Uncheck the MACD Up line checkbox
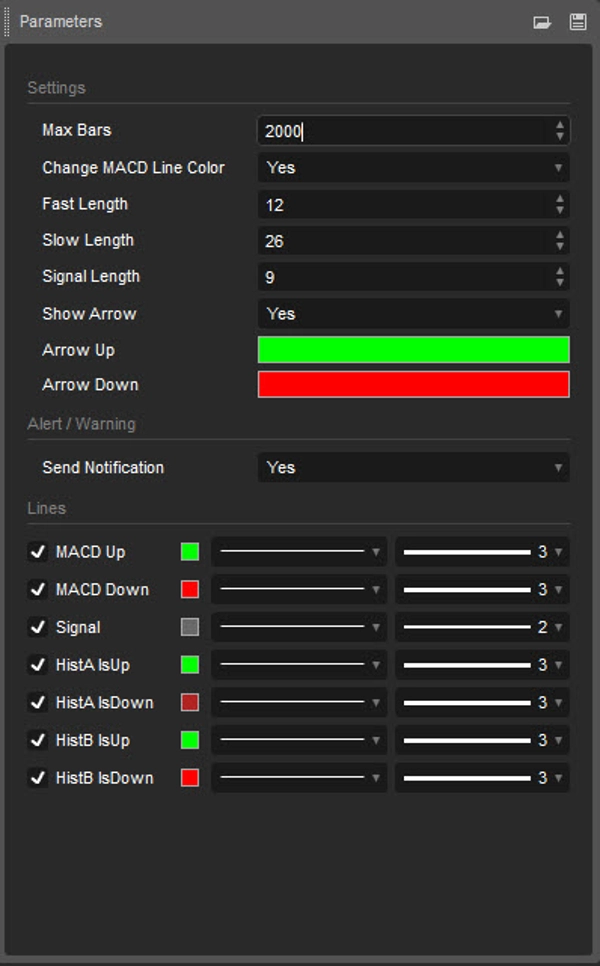Image resolution: width=600 pixels, height=966 pixels. [x=38, y=552]
